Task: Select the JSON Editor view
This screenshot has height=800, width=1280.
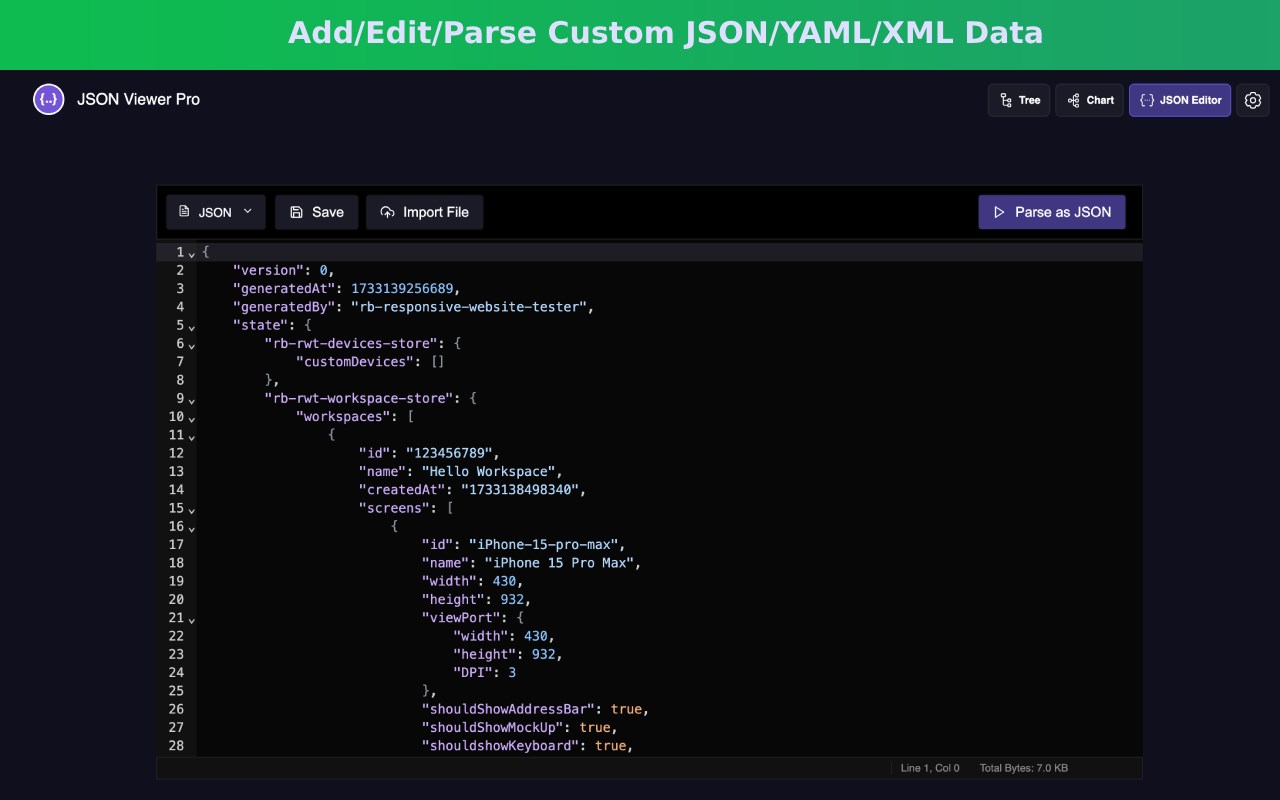Action: [x=1180, y=100]
